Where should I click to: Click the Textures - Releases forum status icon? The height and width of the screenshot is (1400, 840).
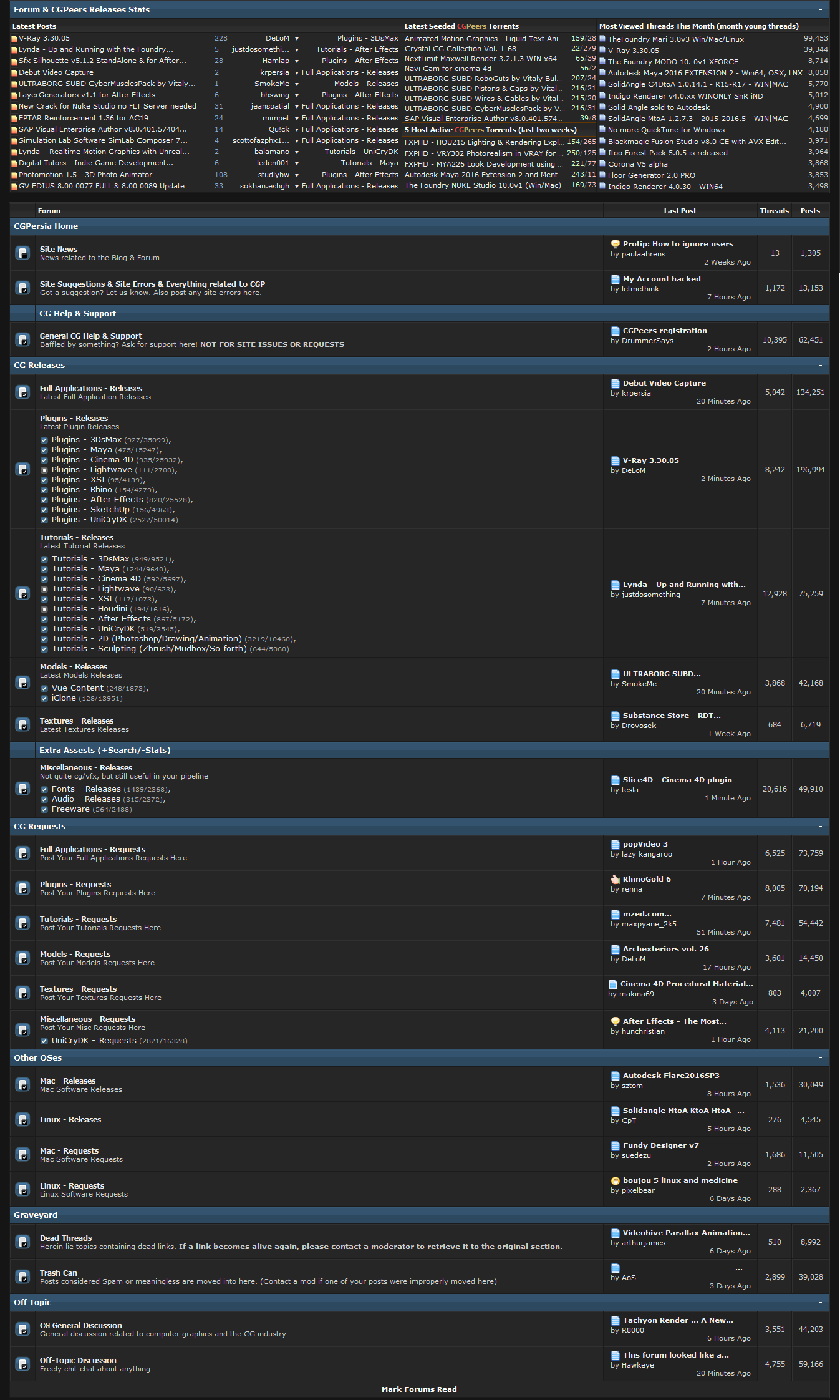pyautogui.click(x=22, y=724)
